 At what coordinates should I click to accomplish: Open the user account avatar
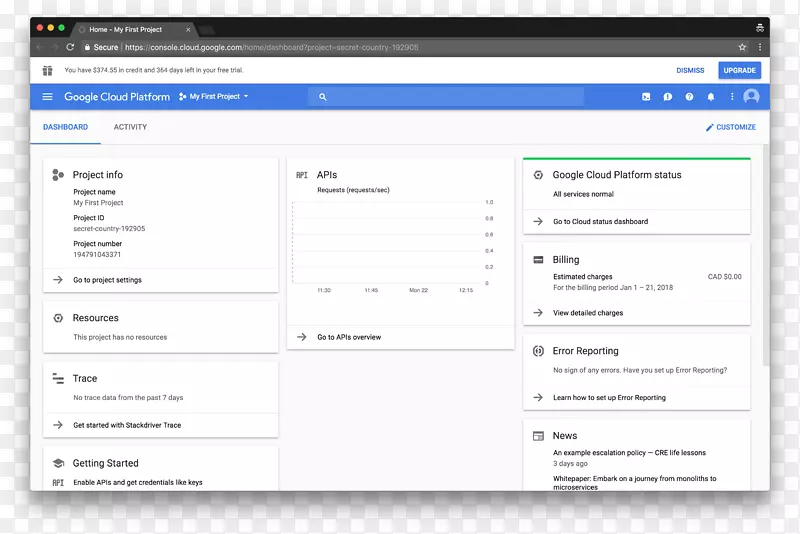coord(751,97)
